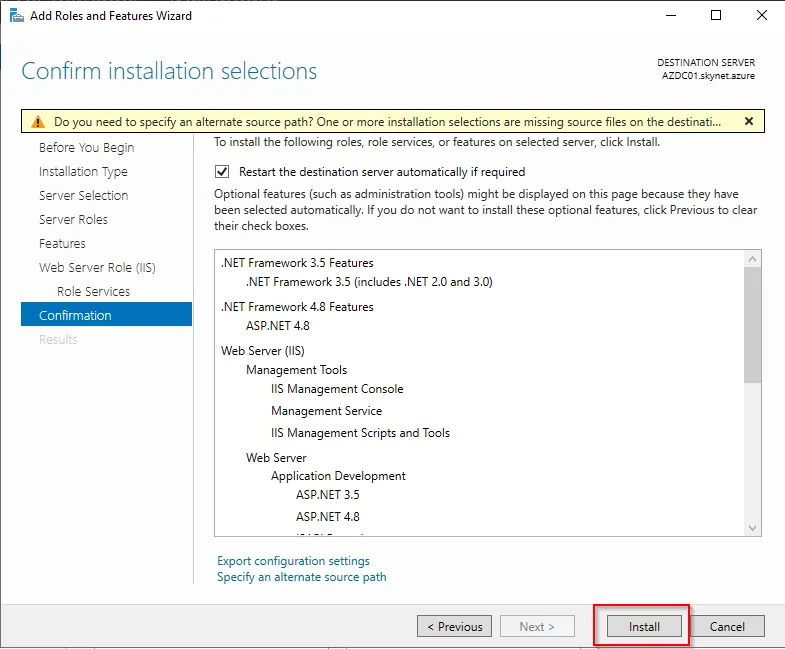785x649 pixels.
Task: Click Specify an alternate source path link
Action: click(x=302, y=577)
